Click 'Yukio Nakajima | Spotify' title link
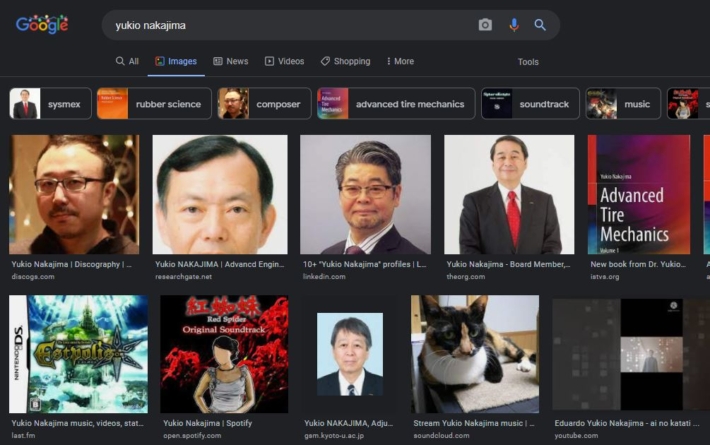 [x=207, y=423]
